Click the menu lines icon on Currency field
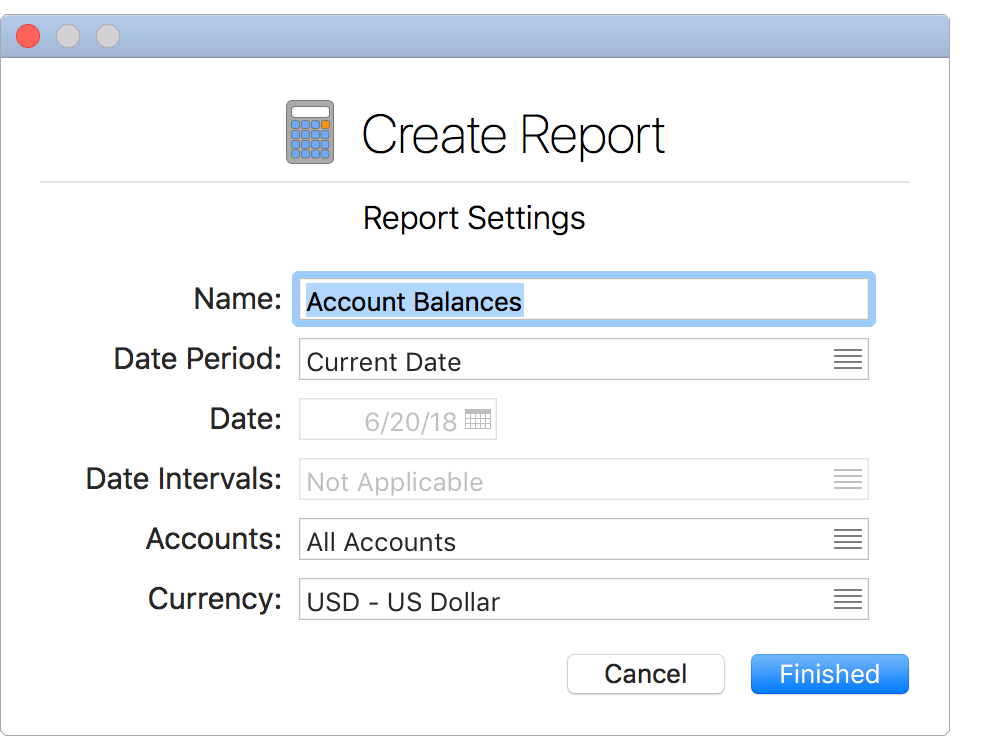 848,599
